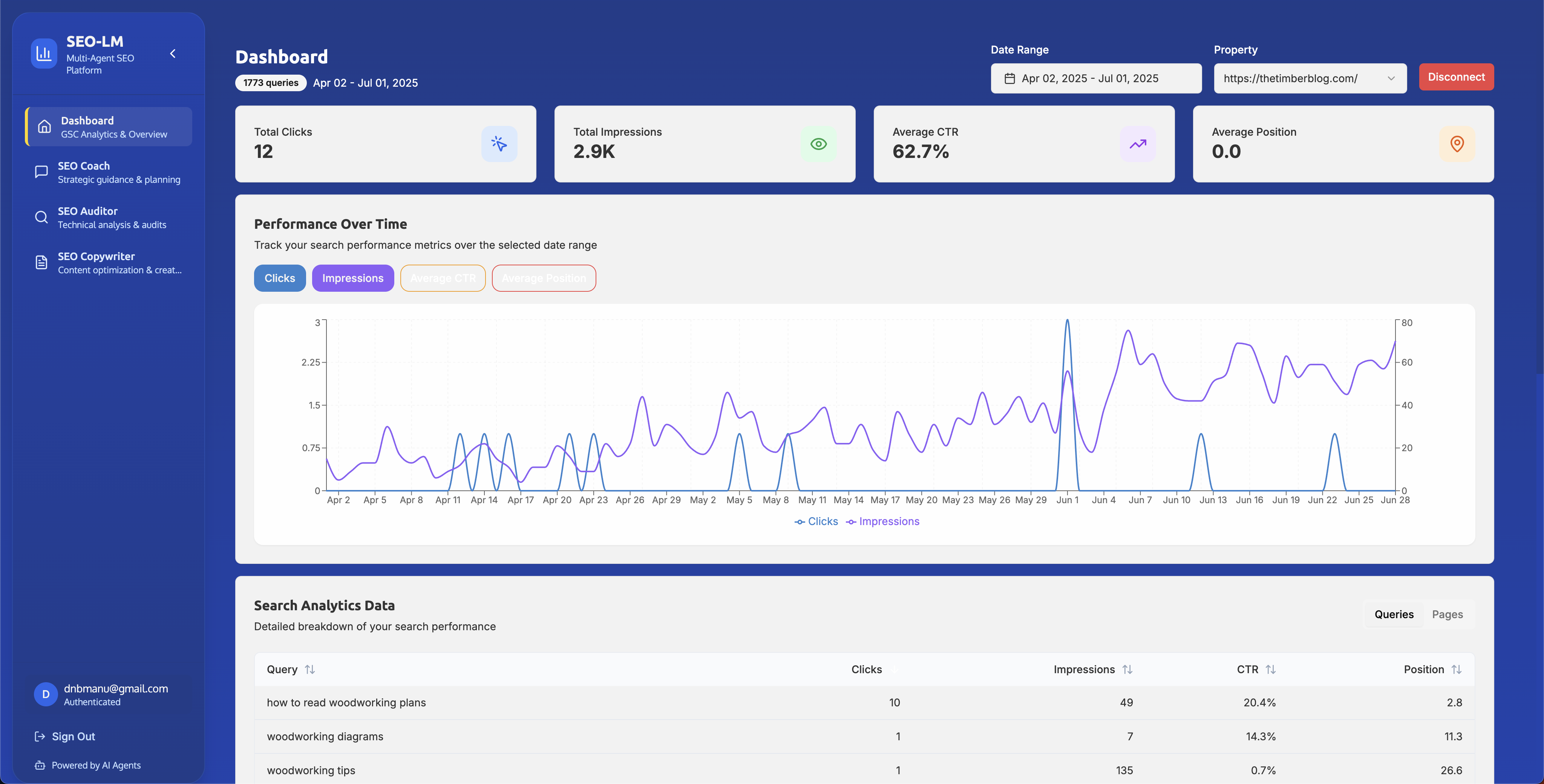The height and width of the screenshot is (784, 1544).
Task: Open the Property URL dropdown
Action: pyautogui.click(x=1310, y=78)
